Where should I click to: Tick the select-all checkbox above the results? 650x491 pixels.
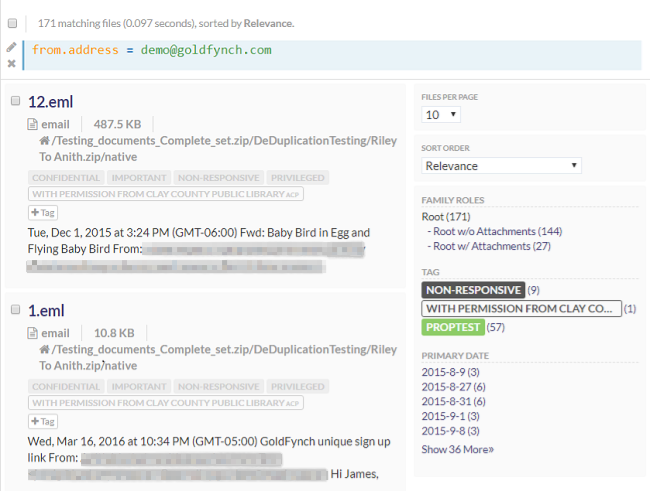click(13, 21)
